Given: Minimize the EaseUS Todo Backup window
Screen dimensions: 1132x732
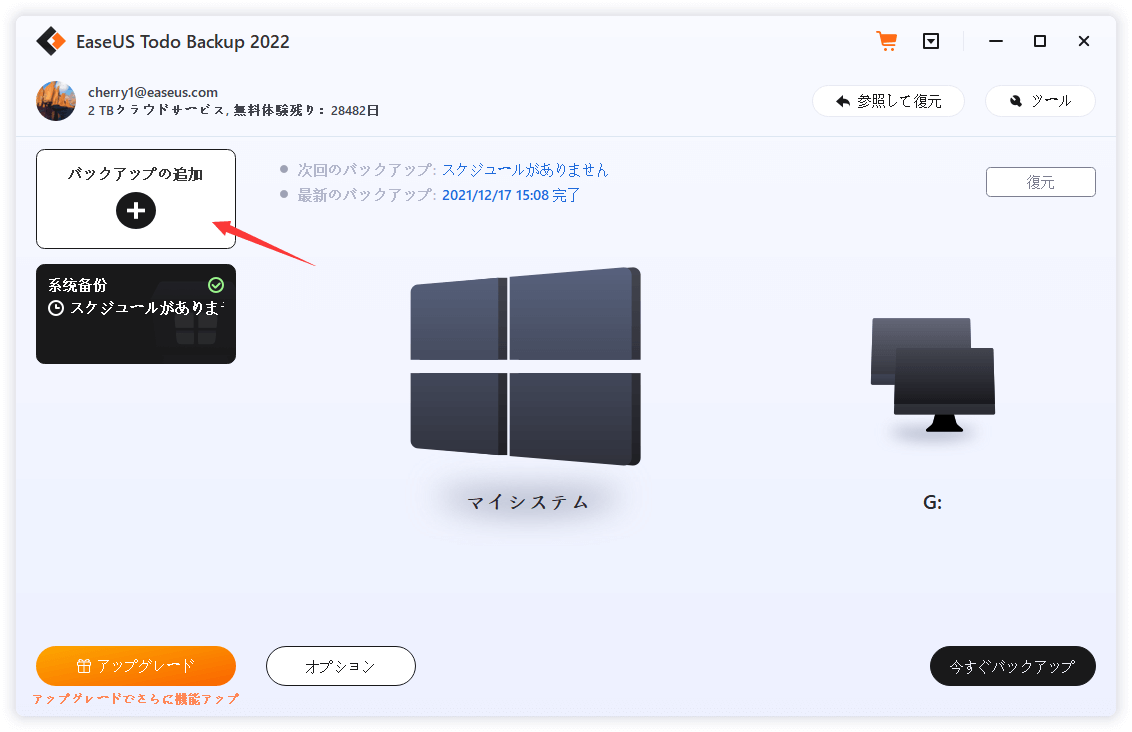Looking at the screenshot, I should 995,41.
